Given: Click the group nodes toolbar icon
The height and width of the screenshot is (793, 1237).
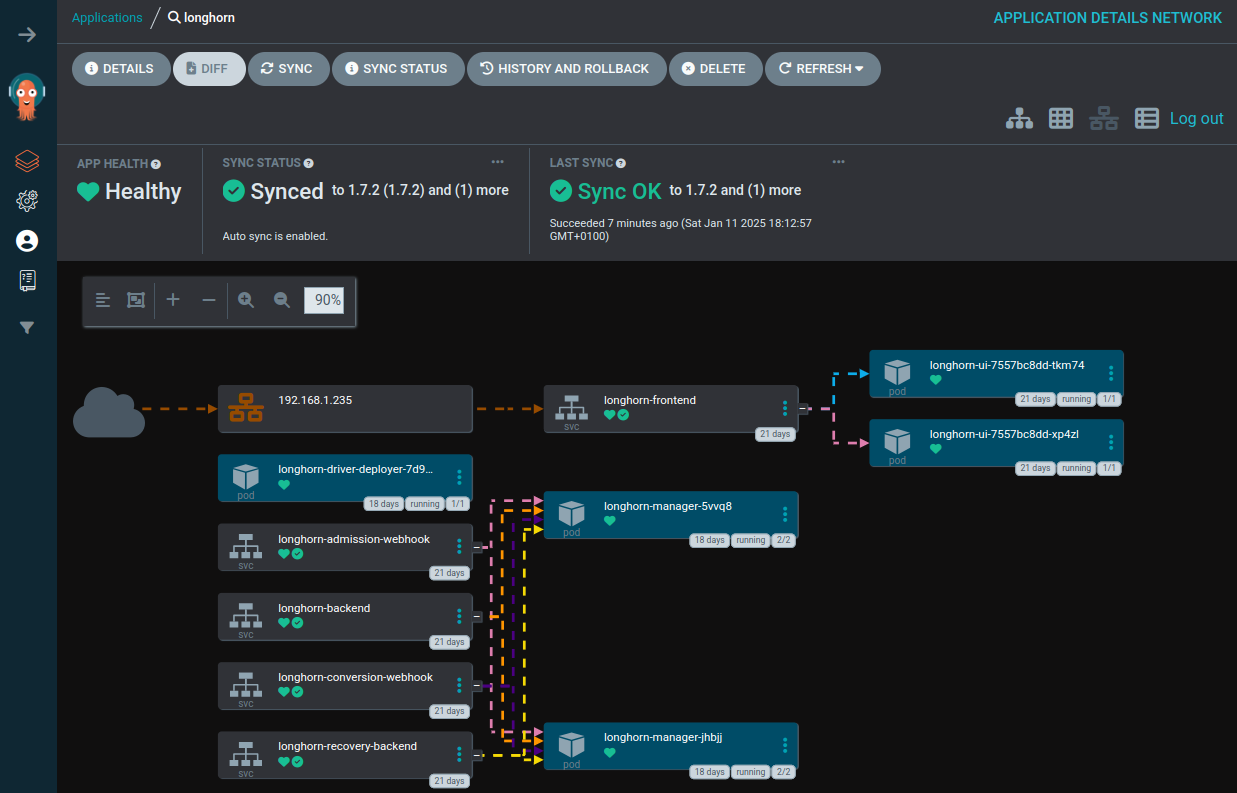Looking at the screenshot, I should (x=136, y=300).
